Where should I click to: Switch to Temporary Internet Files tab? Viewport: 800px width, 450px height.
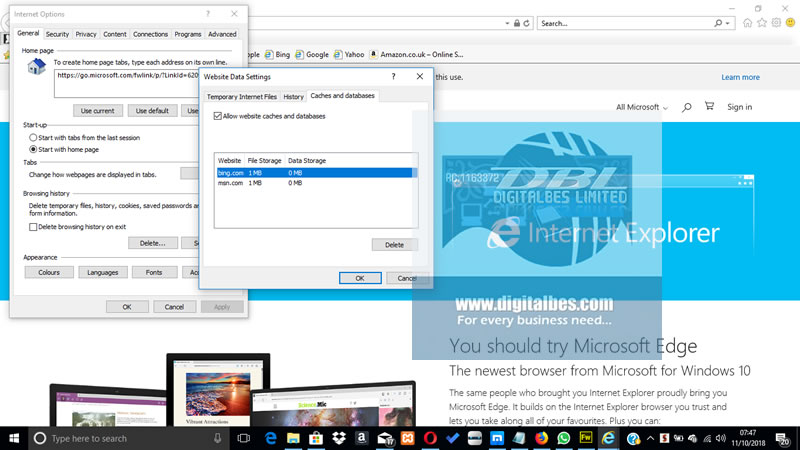(x=242, y=96)
